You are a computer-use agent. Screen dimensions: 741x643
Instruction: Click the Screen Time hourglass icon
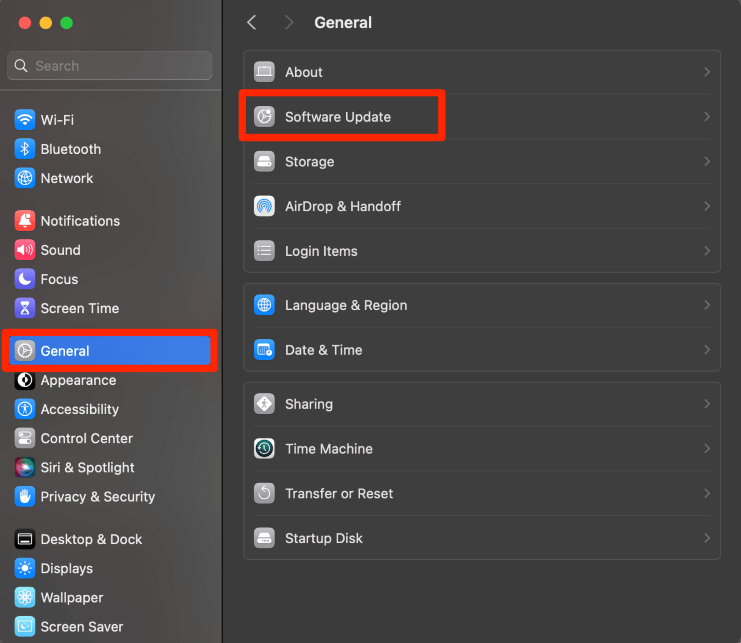25,308
